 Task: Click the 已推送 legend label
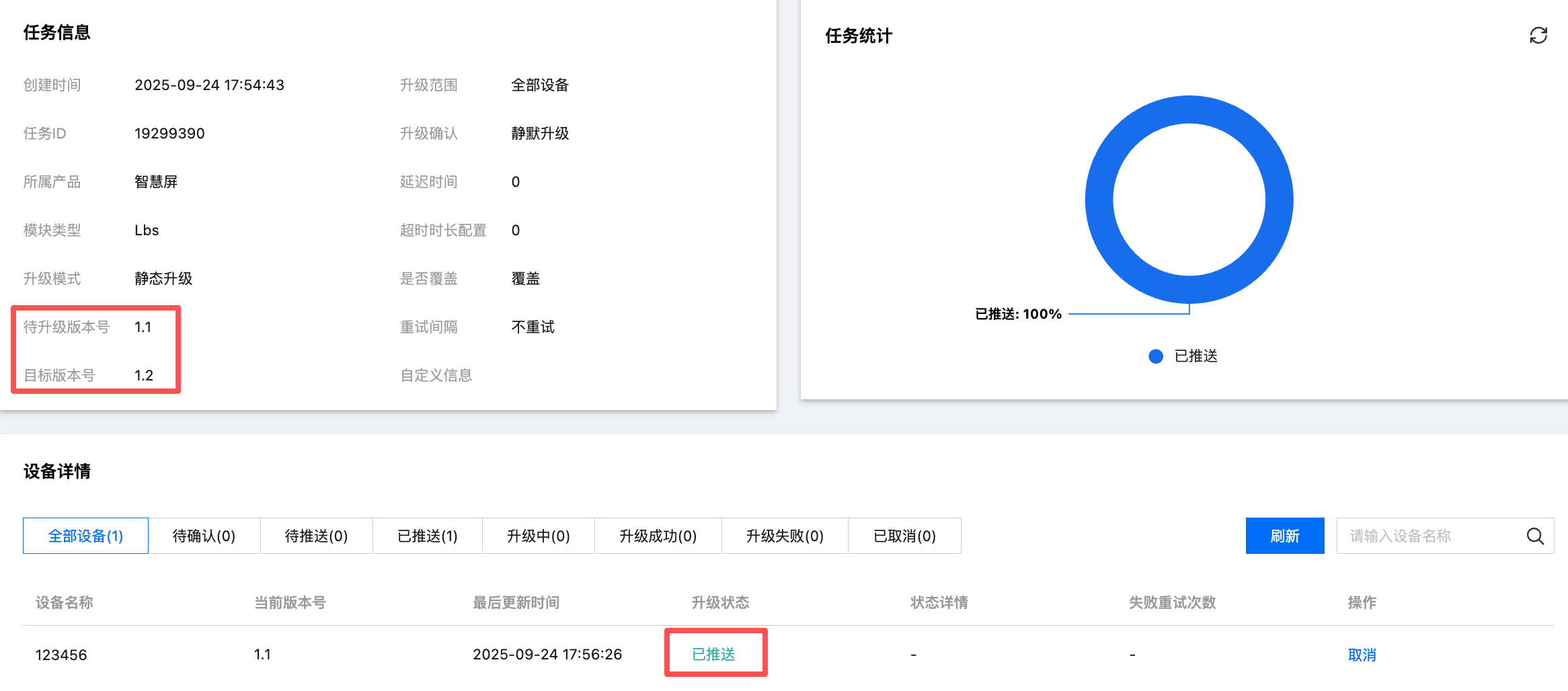point(1195,356)
